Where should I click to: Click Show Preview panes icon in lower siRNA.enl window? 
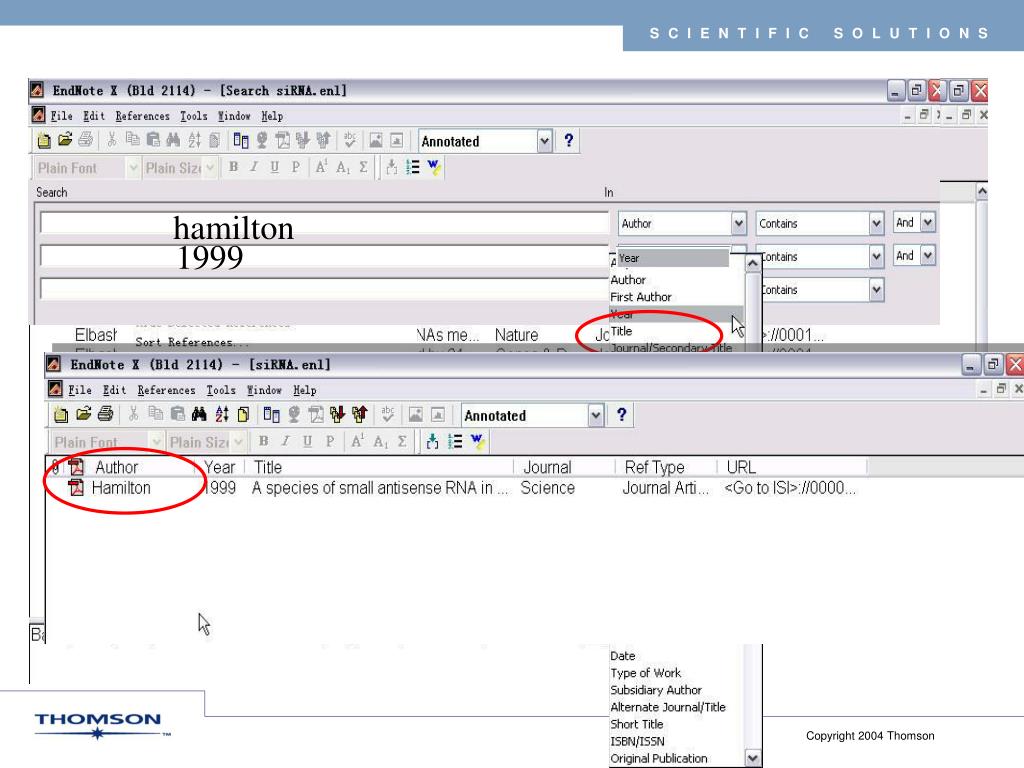coord(272,414)
